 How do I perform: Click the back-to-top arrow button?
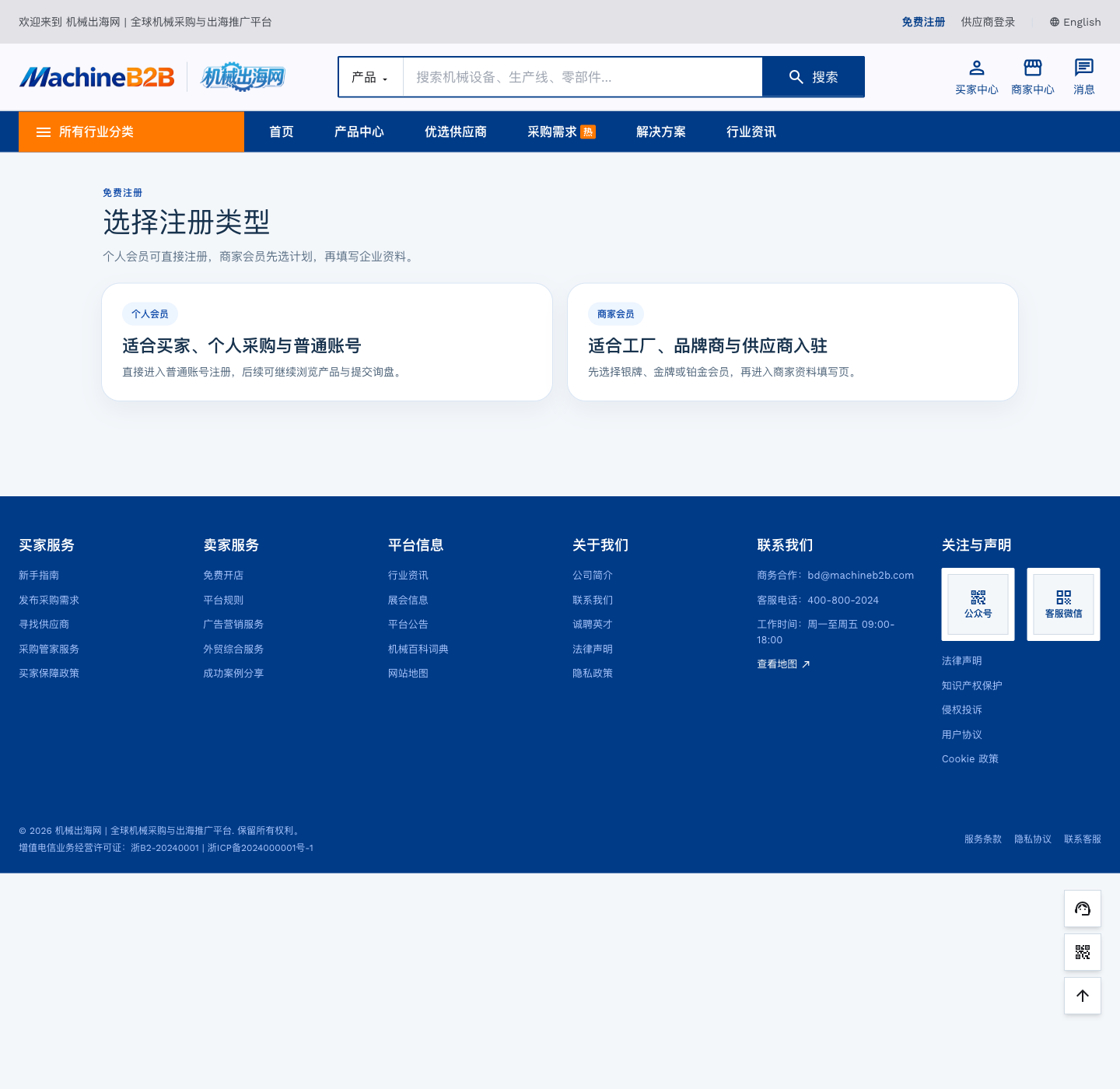tap(1083, 996)
